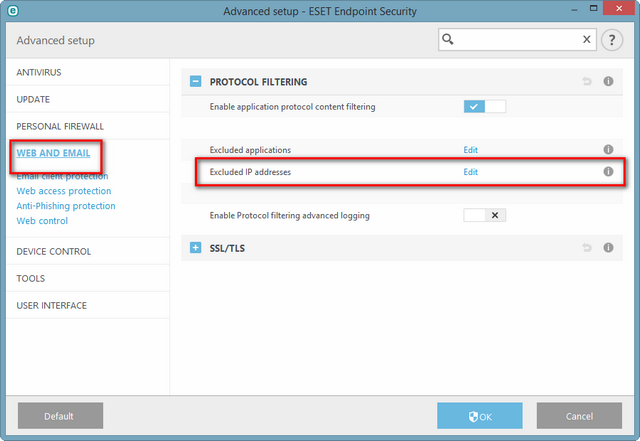Viewport: 640px width, 441px height.
Task: Enable Protocol filtering advanced logging switch
Action: tap(484, 215)
